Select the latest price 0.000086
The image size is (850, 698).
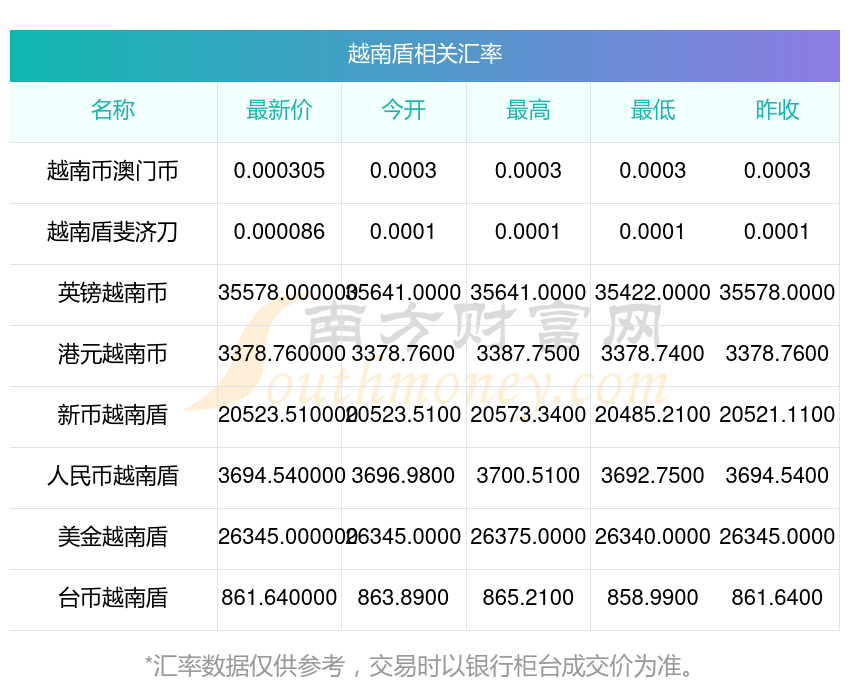[x=279, y=232]
